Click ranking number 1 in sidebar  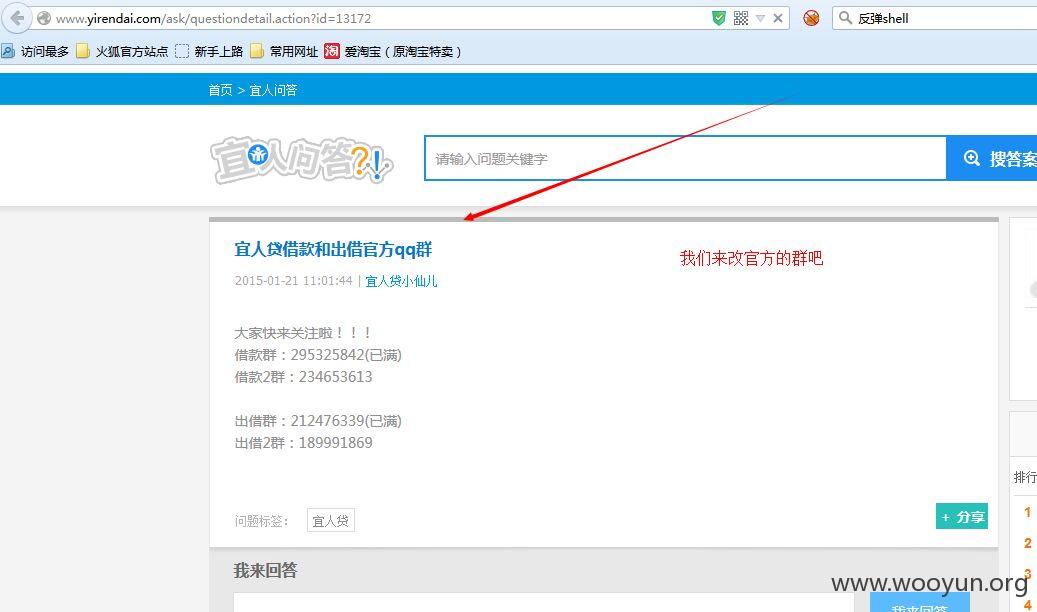[1028, 512]
